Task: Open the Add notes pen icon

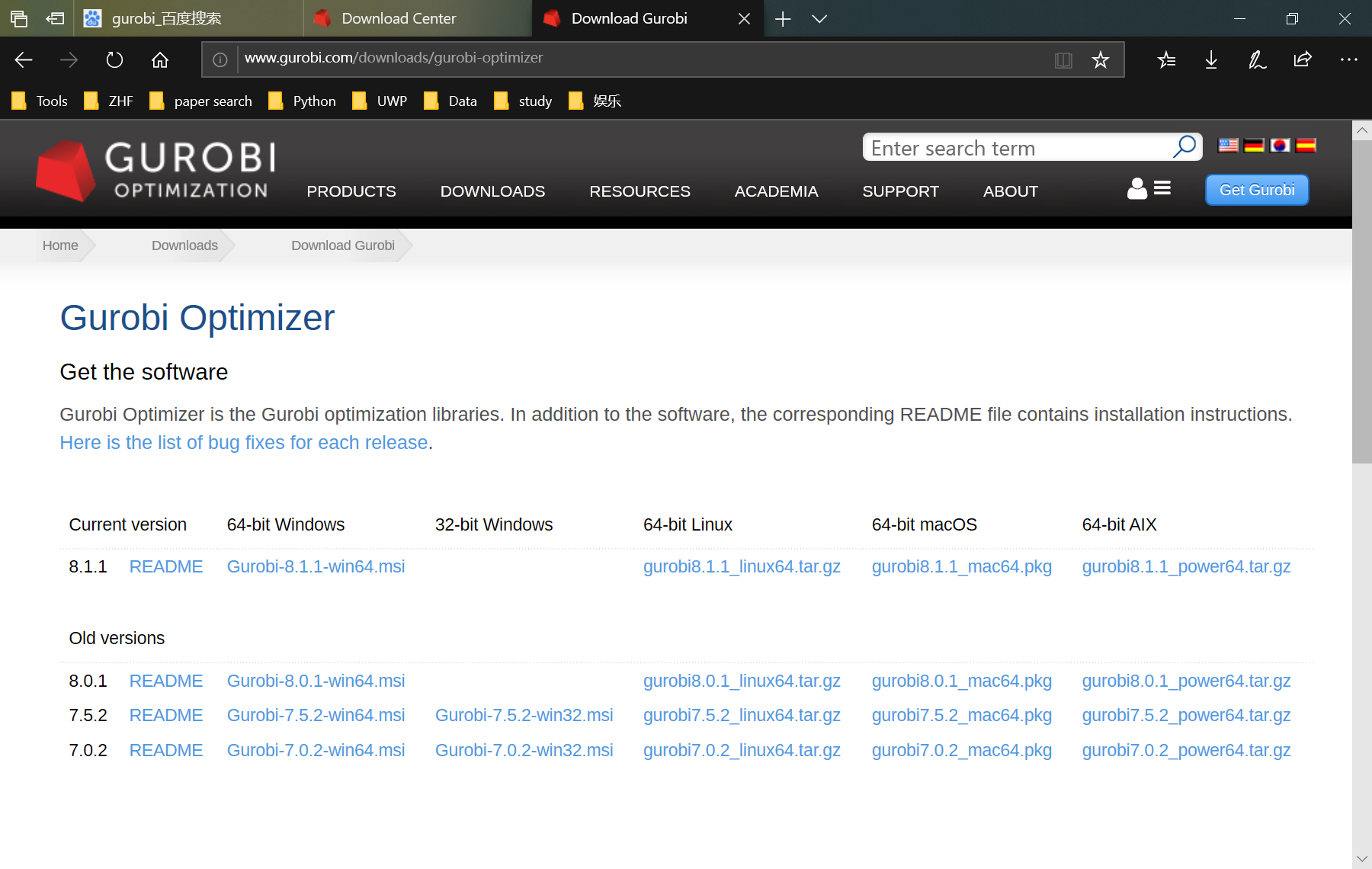Action: (x=1257, y=59)
